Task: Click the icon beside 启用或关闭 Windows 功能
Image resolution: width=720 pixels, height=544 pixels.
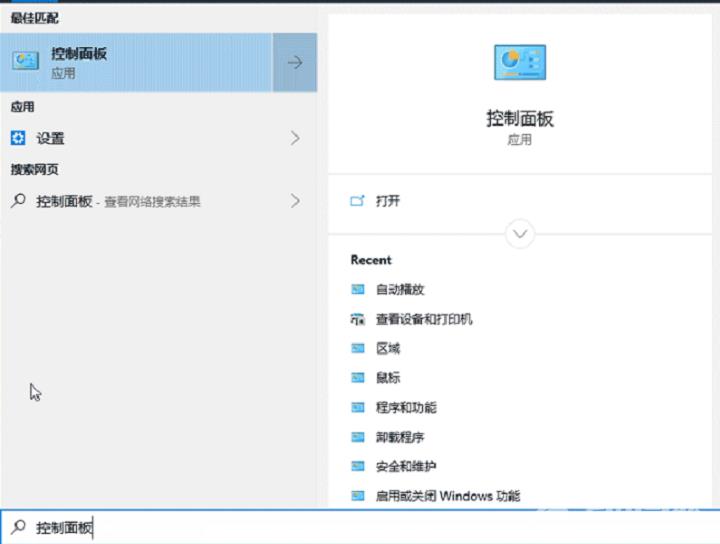Action: pos(358,496)
